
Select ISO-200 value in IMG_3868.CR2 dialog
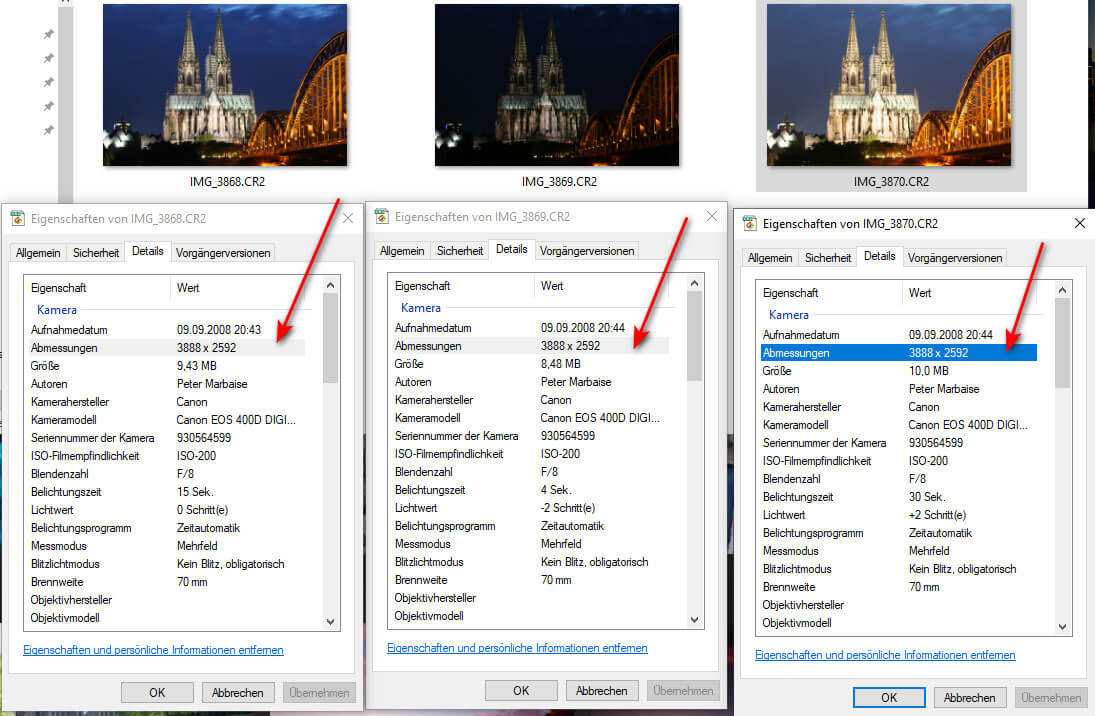[x=196, y=455]
